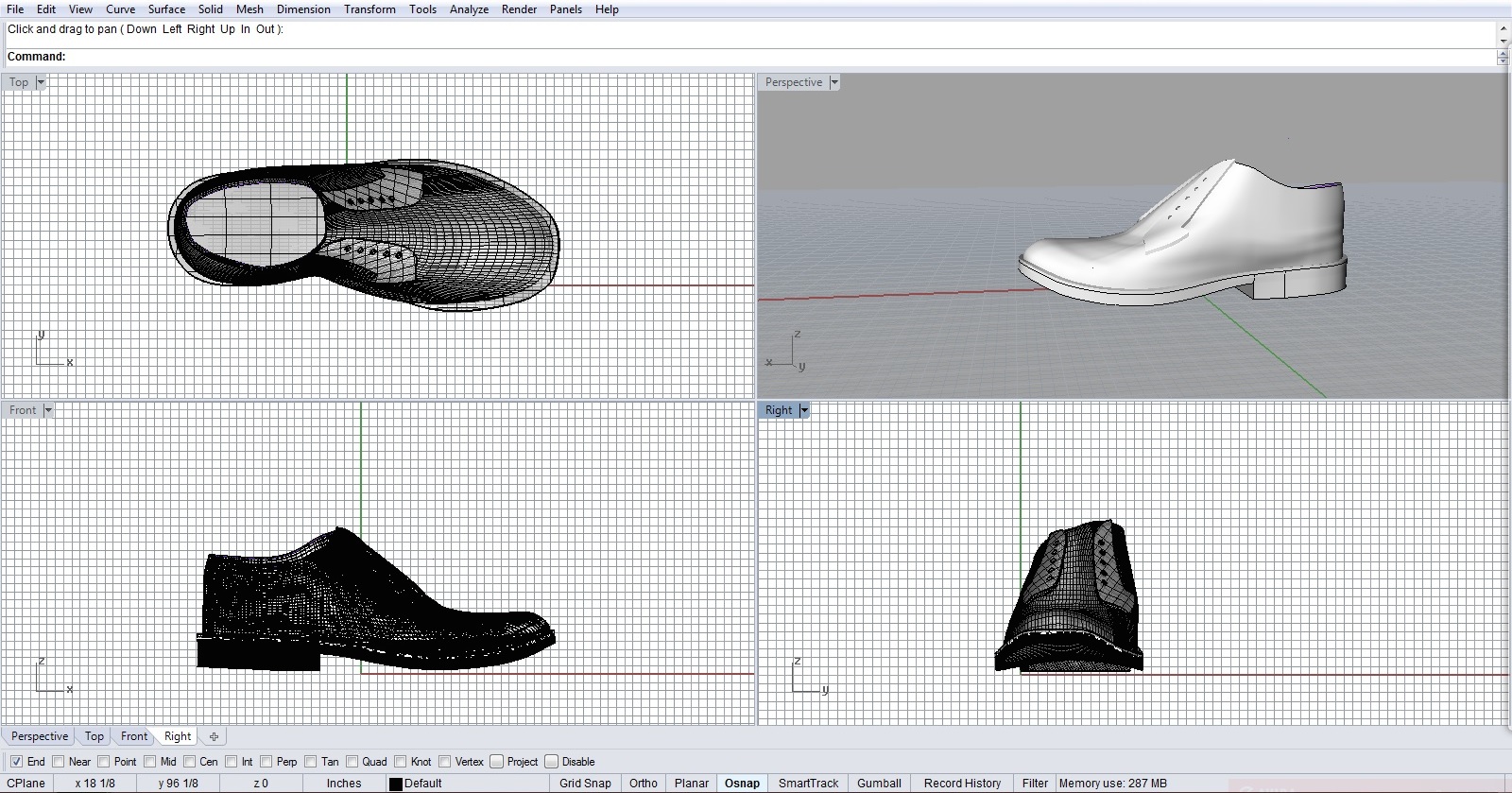Toggle Osnap in status bar
Viewport: 1512px width, 793px height.
pos(742,784)
